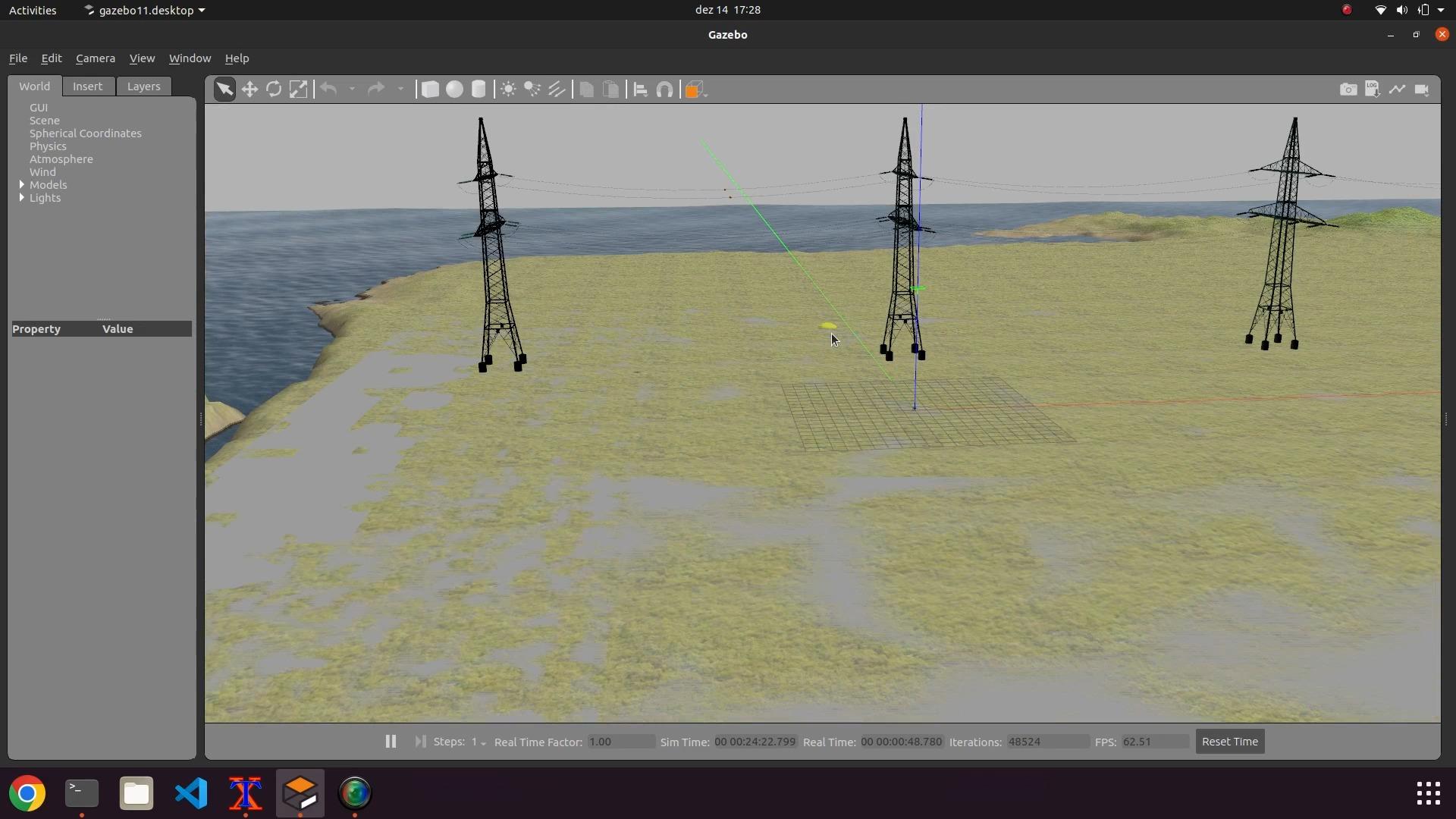This screenshot has height=819, width=1456.
Task: Open the redo history dropdown arrow
Action: click(400, 89)
